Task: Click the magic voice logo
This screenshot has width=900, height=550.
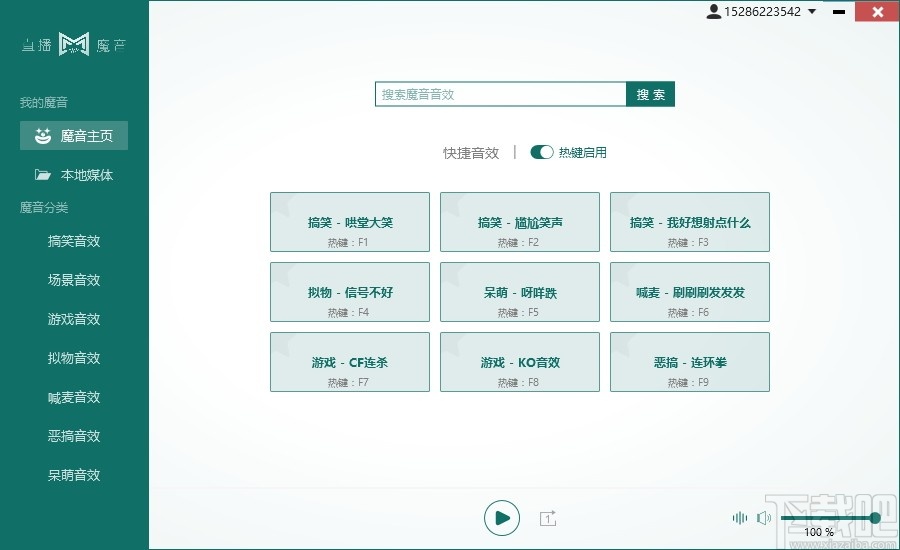Action: pos(74,44)
